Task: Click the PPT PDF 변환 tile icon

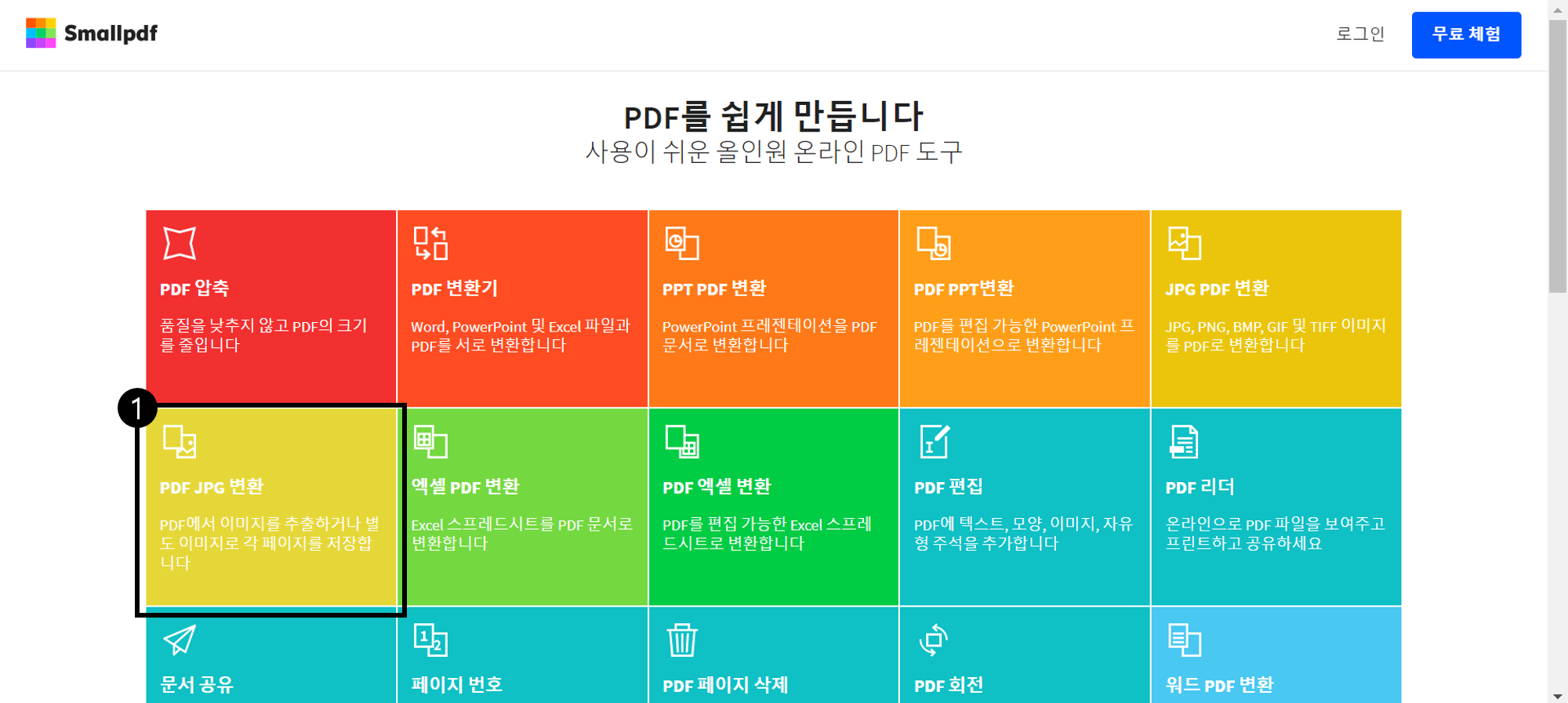Action: 682,243
